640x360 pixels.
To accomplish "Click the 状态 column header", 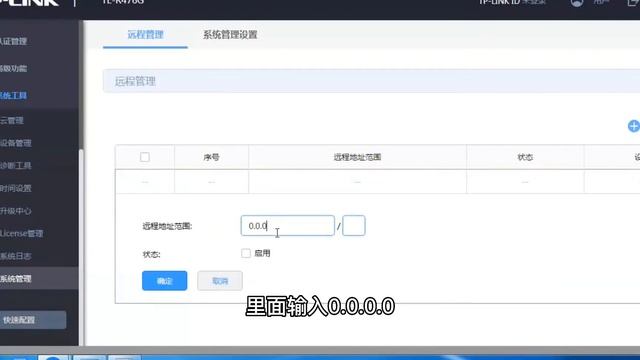I will point(525,157).
